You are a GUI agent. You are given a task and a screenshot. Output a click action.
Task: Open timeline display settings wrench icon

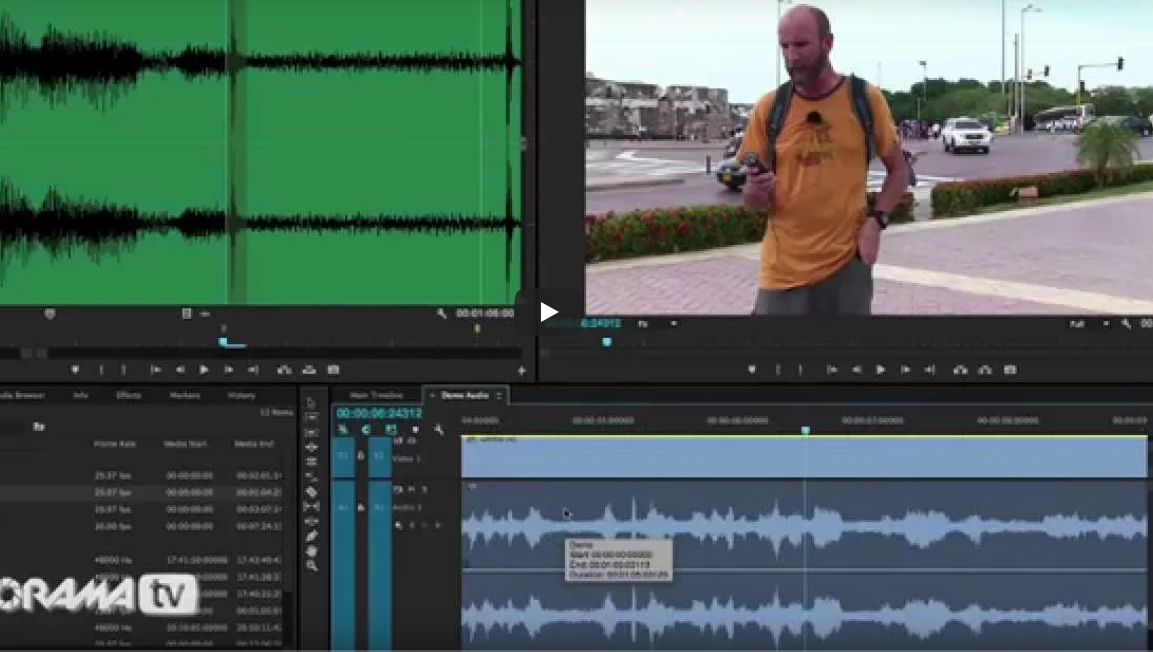click(x=438, y=430)
